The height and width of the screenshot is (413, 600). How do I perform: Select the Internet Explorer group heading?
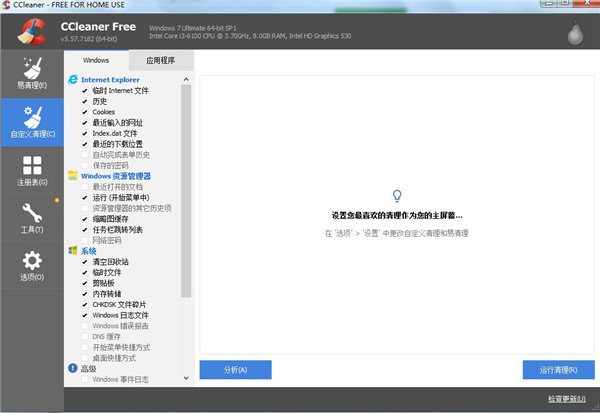[110, 80]
